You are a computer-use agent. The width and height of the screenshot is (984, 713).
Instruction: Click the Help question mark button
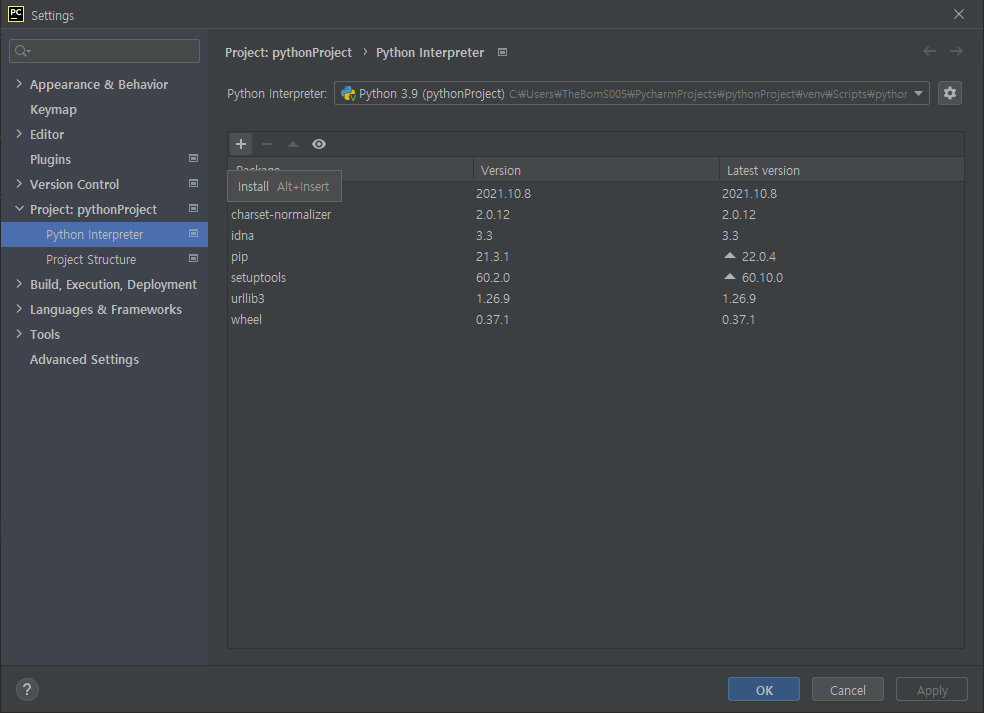27,690
